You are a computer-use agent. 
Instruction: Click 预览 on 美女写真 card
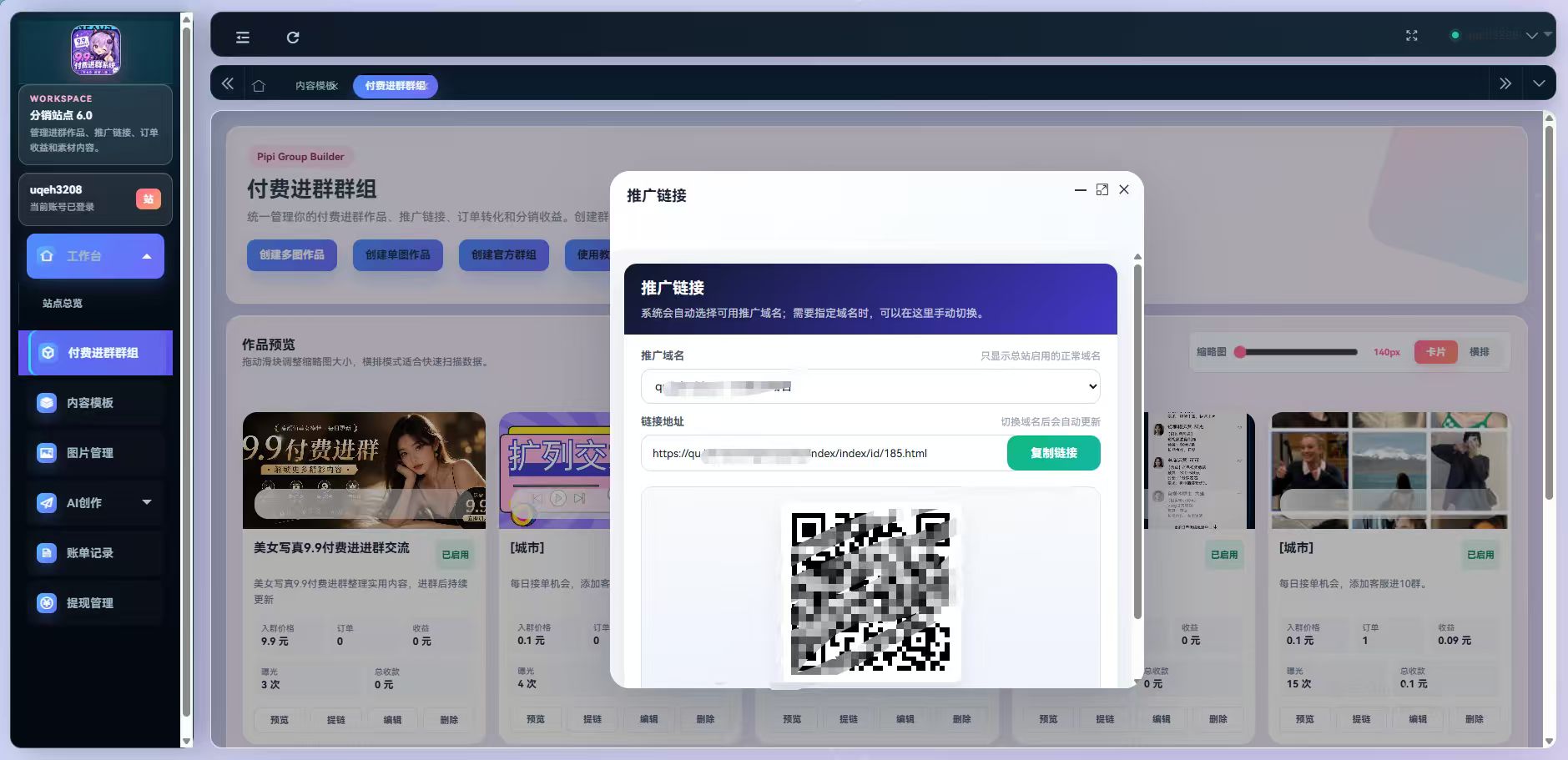click(x=280, y=719)
